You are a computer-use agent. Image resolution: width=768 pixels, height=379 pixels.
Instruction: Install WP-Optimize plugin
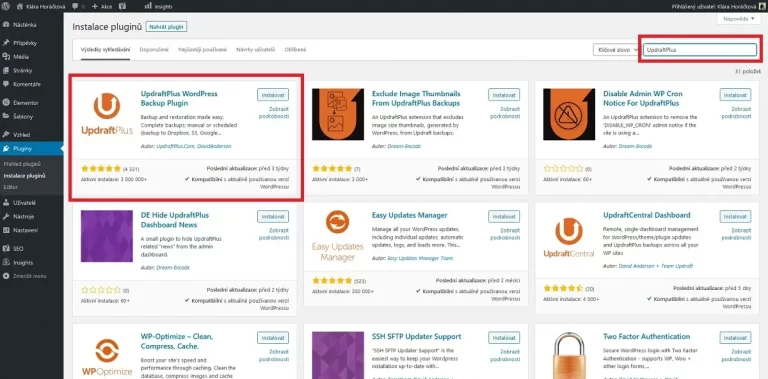click(x=273, y=337)
